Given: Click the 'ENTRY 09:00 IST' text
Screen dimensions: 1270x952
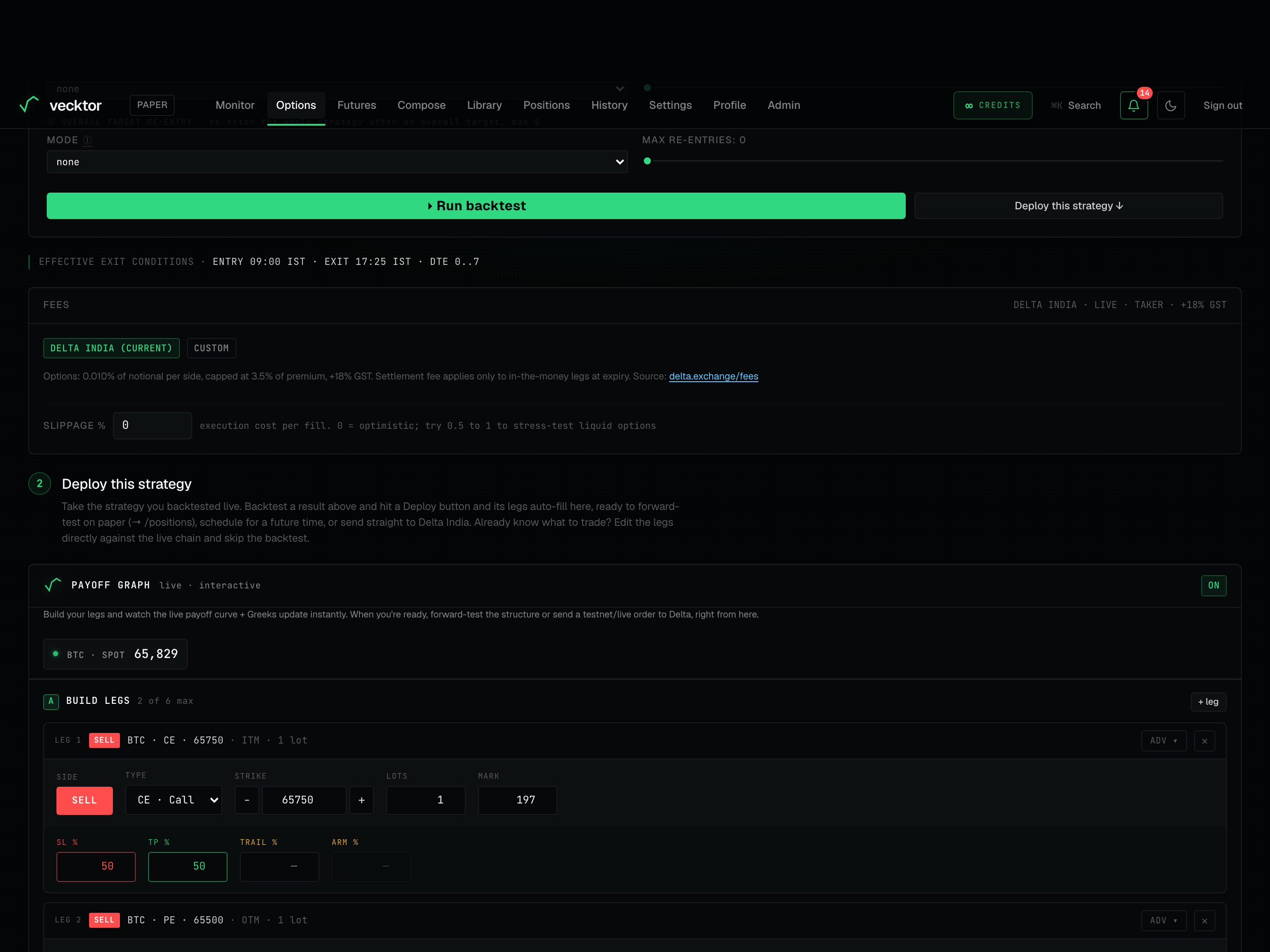Looking at the screenshot, I should point(259,262).
